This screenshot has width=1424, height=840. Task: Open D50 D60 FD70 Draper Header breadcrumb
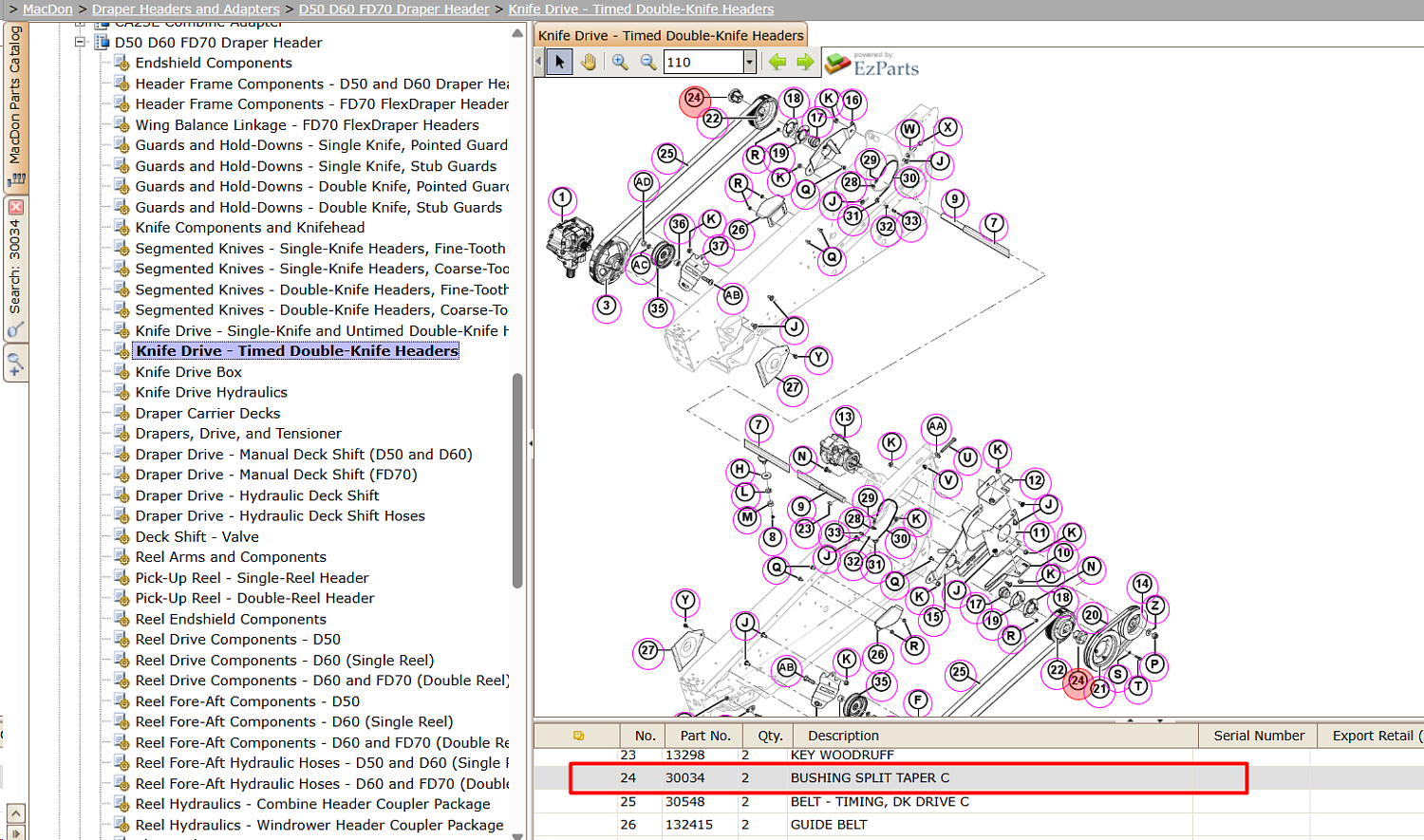[394, 9]
